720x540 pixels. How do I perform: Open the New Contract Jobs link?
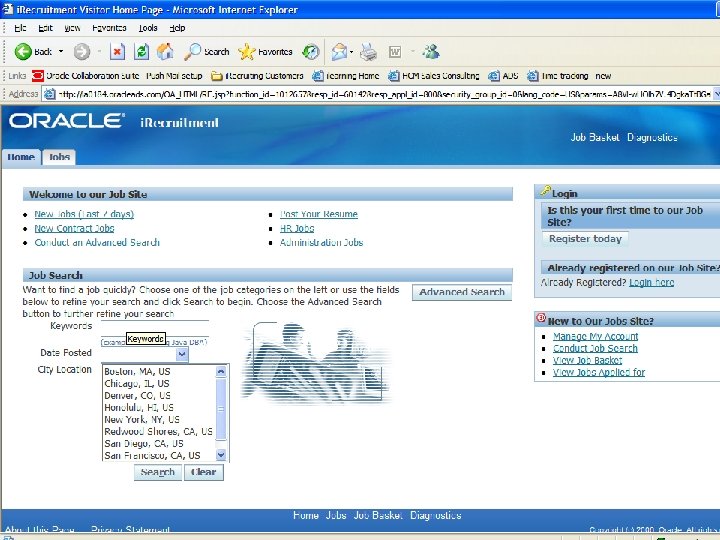click(x=74, y=228)
